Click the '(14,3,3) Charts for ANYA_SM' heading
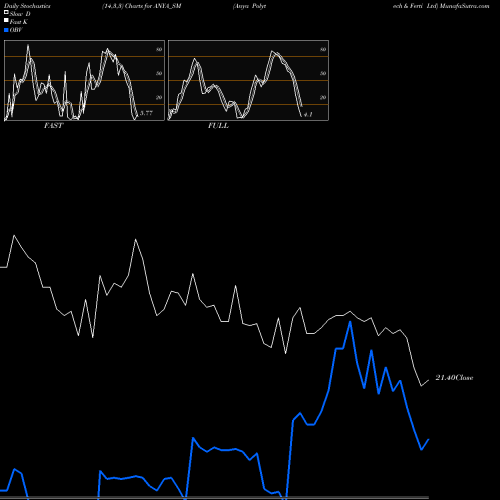Screen dimensions: 500x500 pyautogui.click(x=142, y=6)
